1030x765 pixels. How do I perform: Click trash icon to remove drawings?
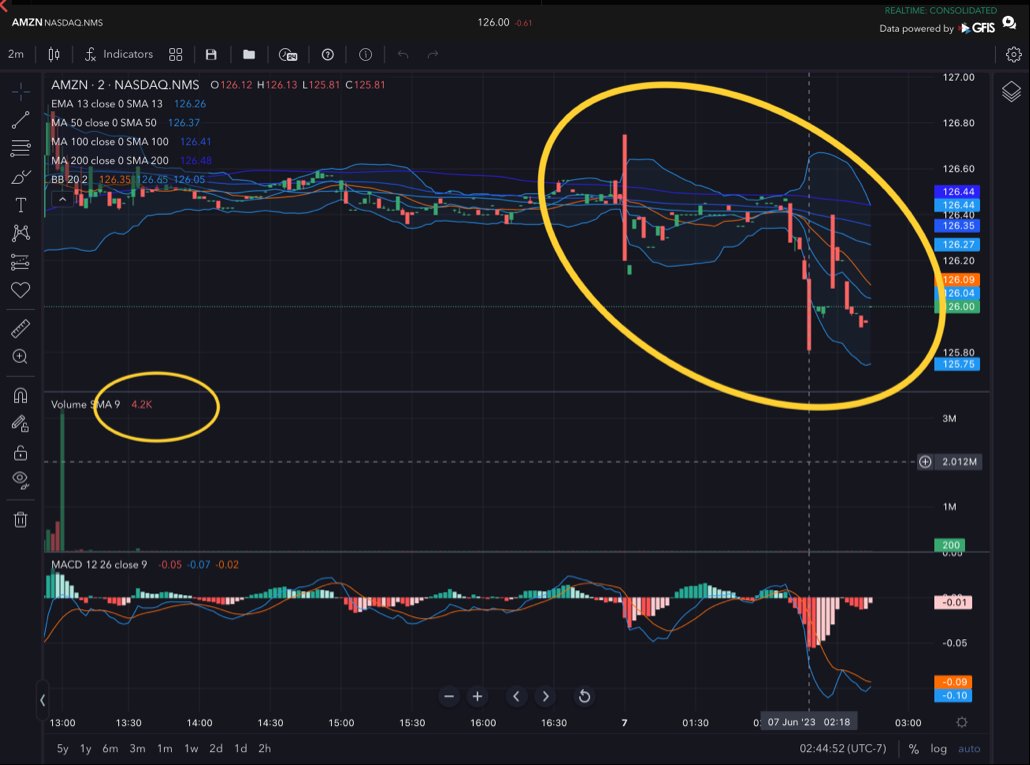point(20,520)
